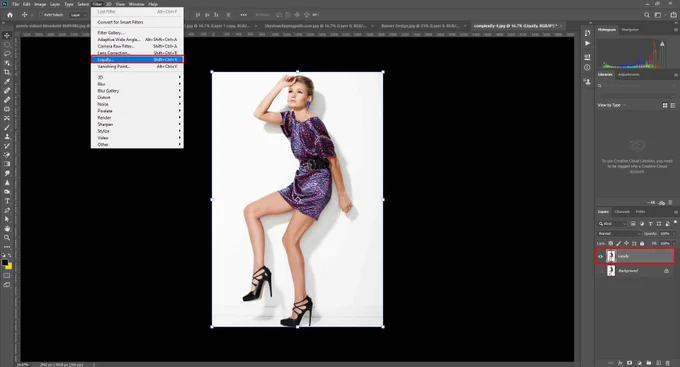Toggle the Auto-Select checkbox
Screen dimensions: 680x367
(x=41, y=15)
